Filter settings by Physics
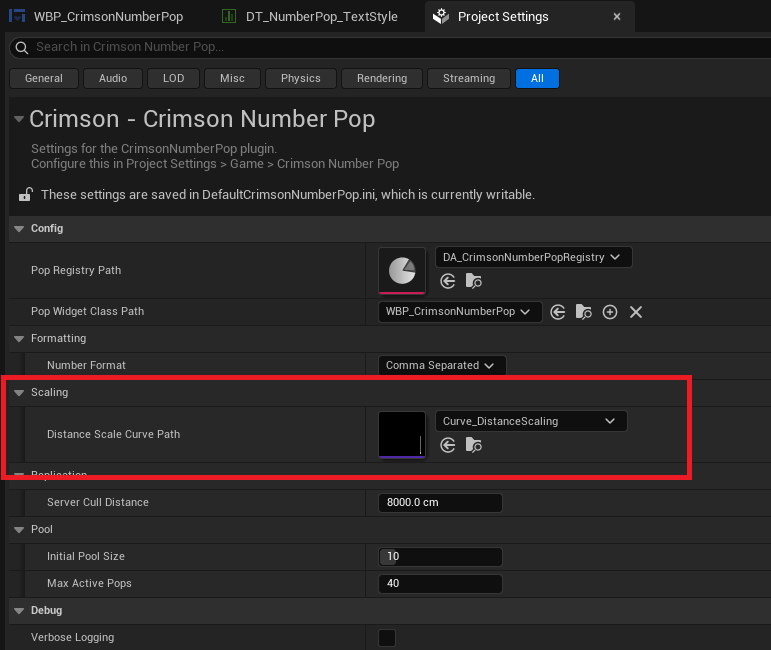 [300, 79]
